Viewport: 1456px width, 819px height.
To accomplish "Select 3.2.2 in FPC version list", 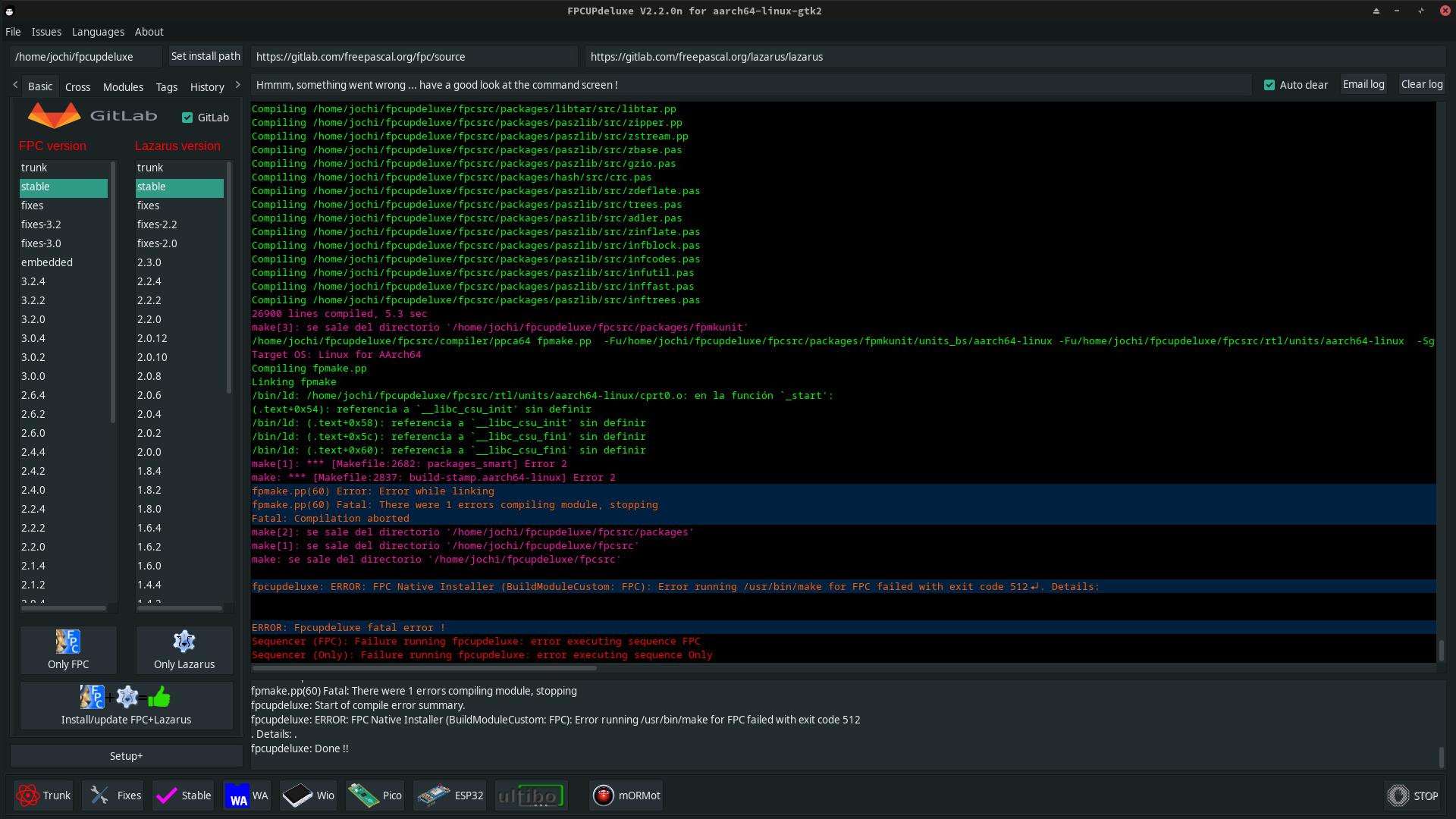I will pos(64,300).
